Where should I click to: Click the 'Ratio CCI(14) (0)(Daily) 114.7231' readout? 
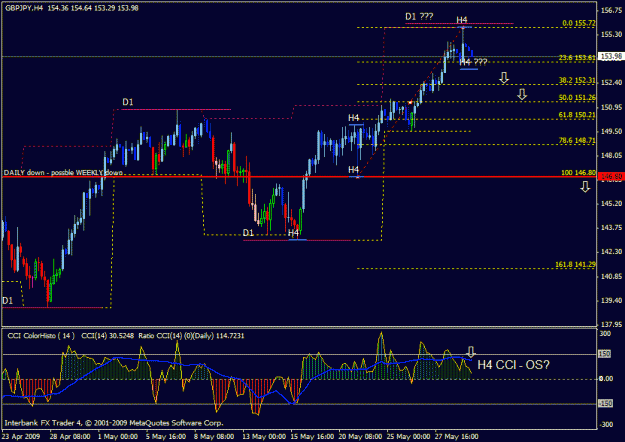[x=191, y=336]
